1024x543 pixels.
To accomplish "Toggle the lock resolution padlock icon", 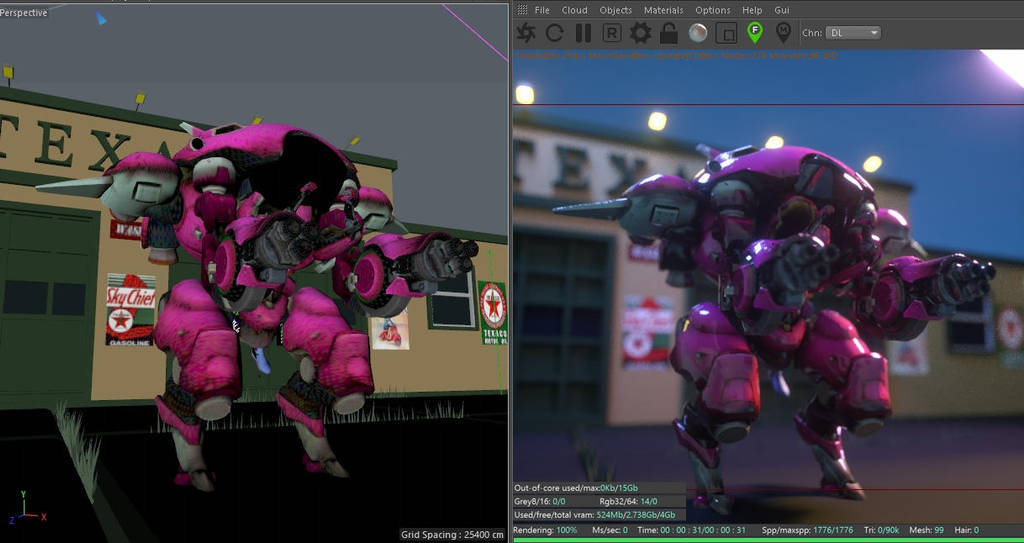I will pyautogui.click(x=668, y=33).
